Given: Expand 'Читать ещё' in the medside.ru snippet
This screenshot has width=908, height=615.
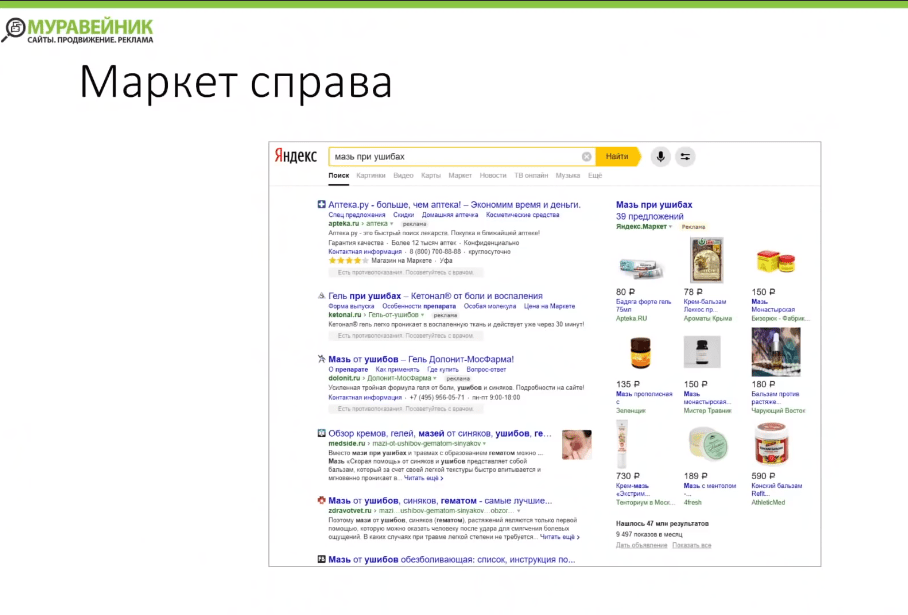Looking at the screenshot, I should [423, 478].
